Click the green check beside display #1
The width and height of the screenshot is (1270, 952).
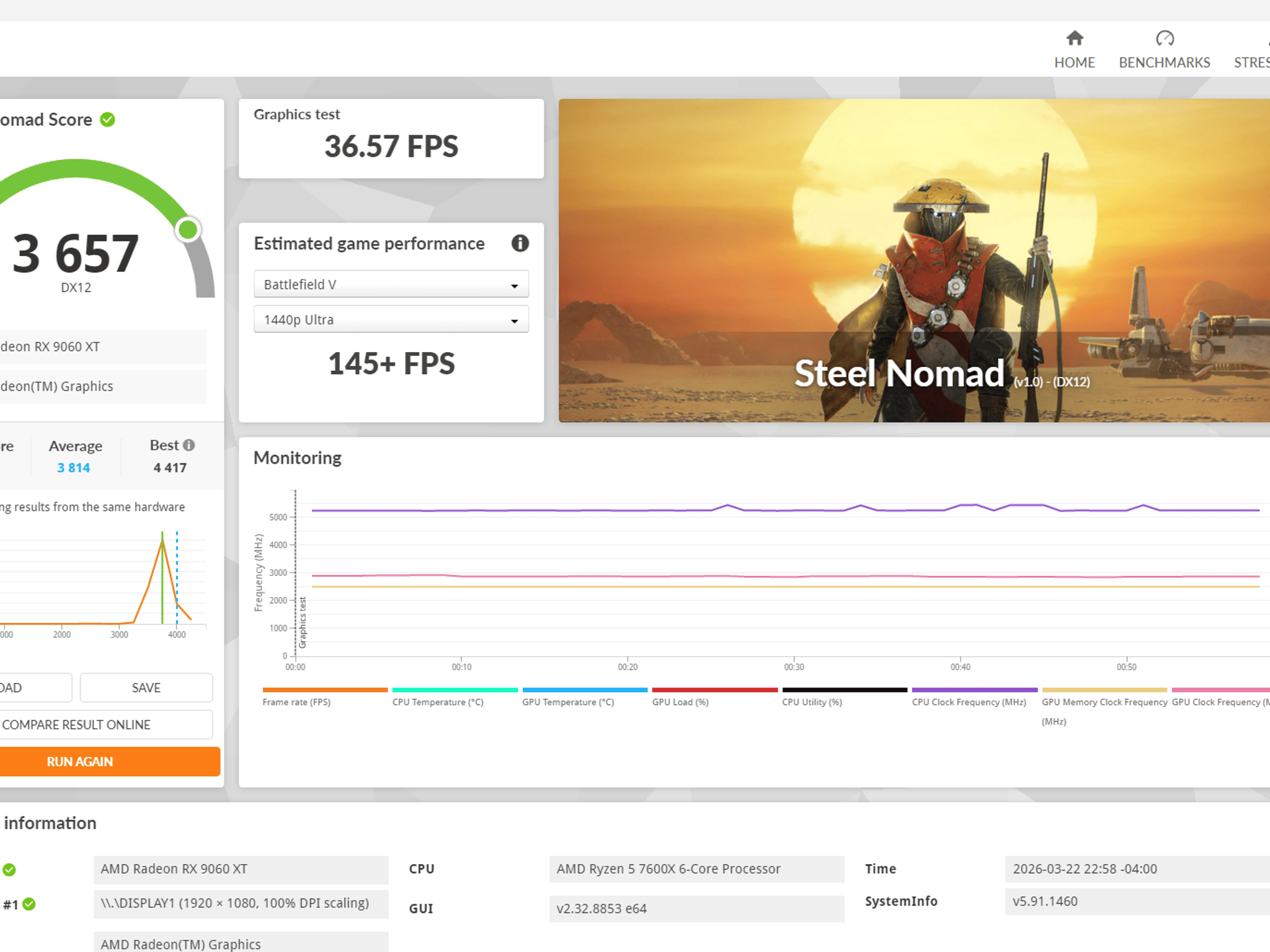coord(29,904)
